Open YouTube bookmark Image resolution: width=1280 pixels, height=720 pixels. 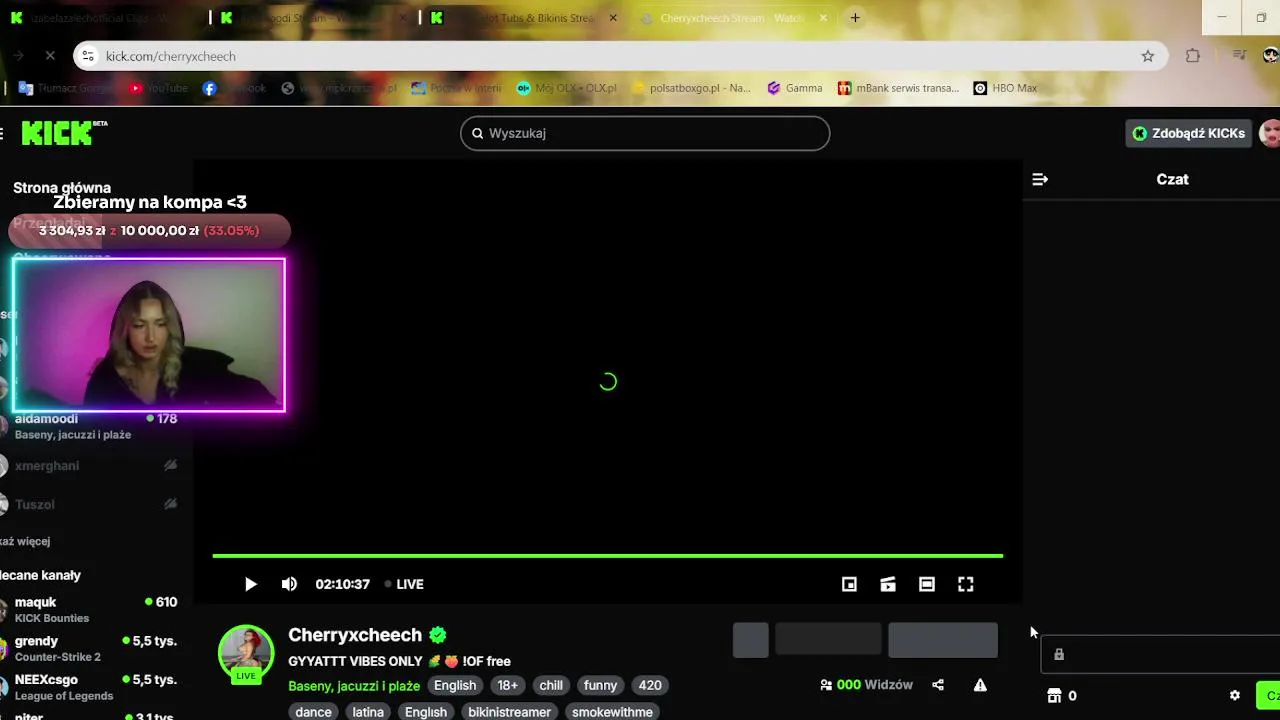point(158,88)
